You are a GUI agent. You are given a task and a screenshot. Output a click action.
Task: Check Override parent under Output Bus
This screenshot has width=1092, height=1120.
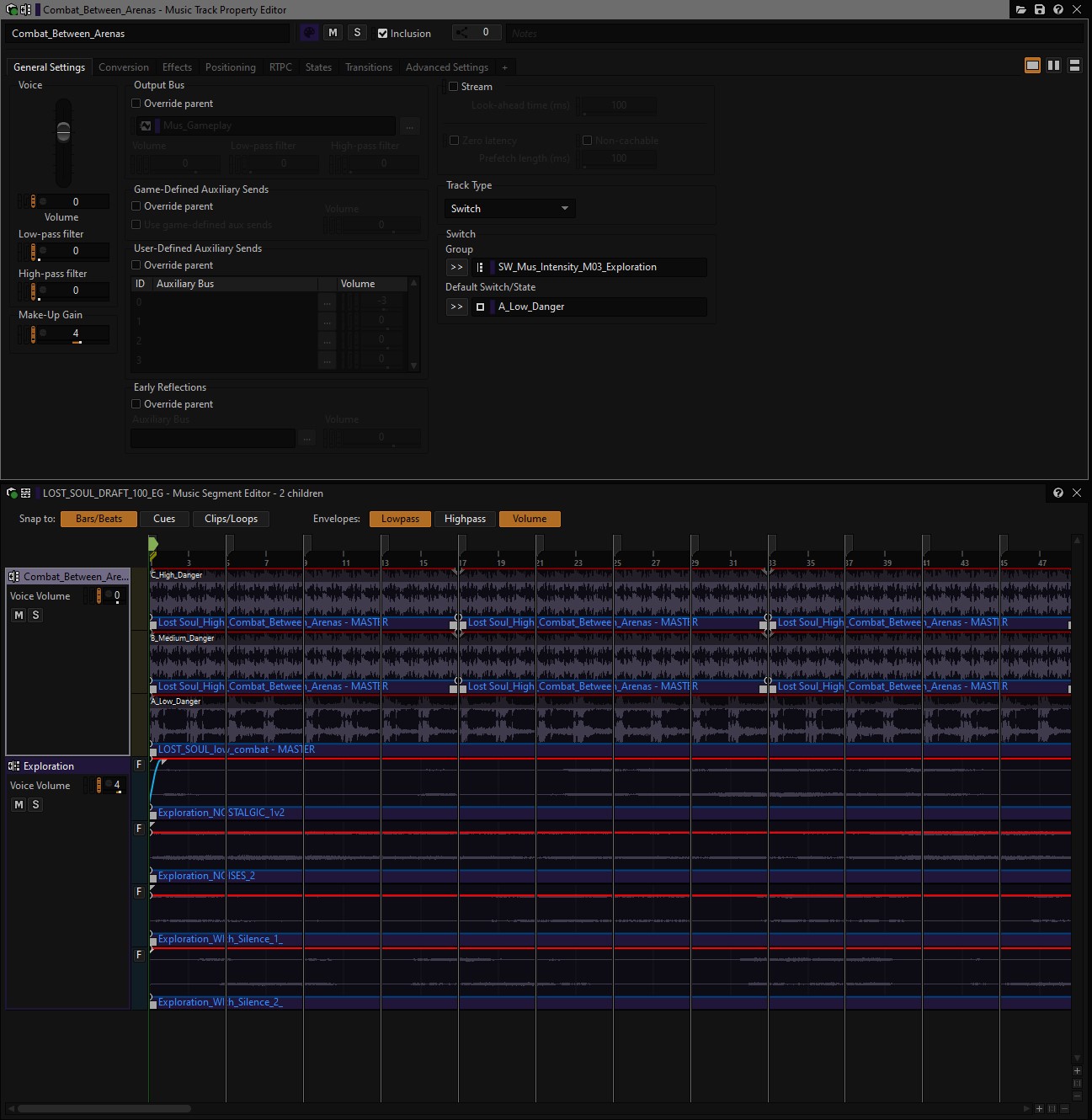click(136, 103)
